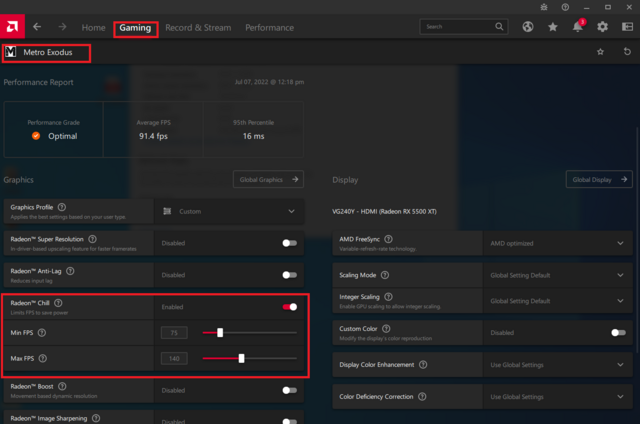
Task: Click the vertical scrollbar
Action: 637,239
